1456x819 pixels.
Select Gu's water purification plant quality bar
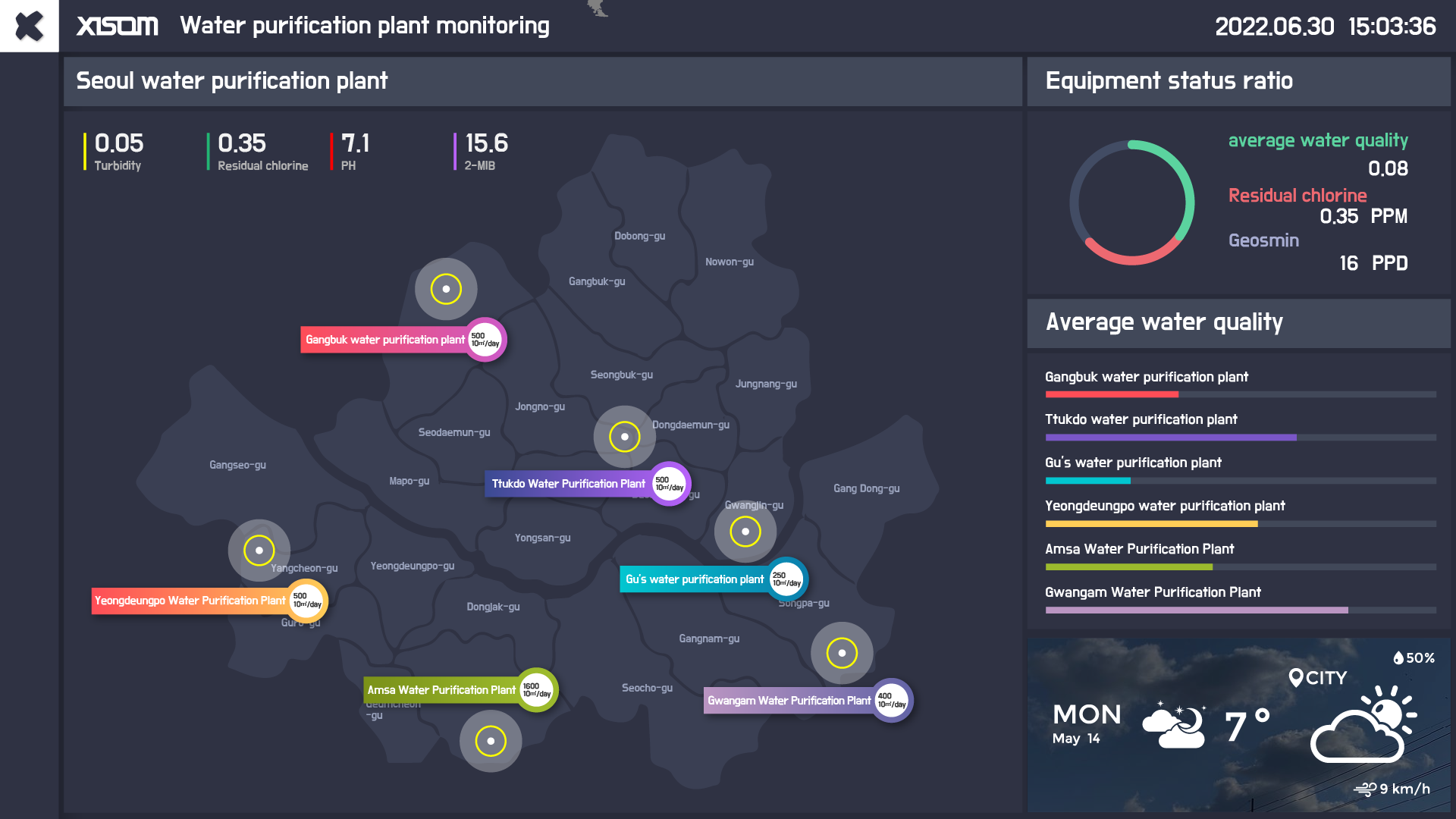[x=1088, y=481]
